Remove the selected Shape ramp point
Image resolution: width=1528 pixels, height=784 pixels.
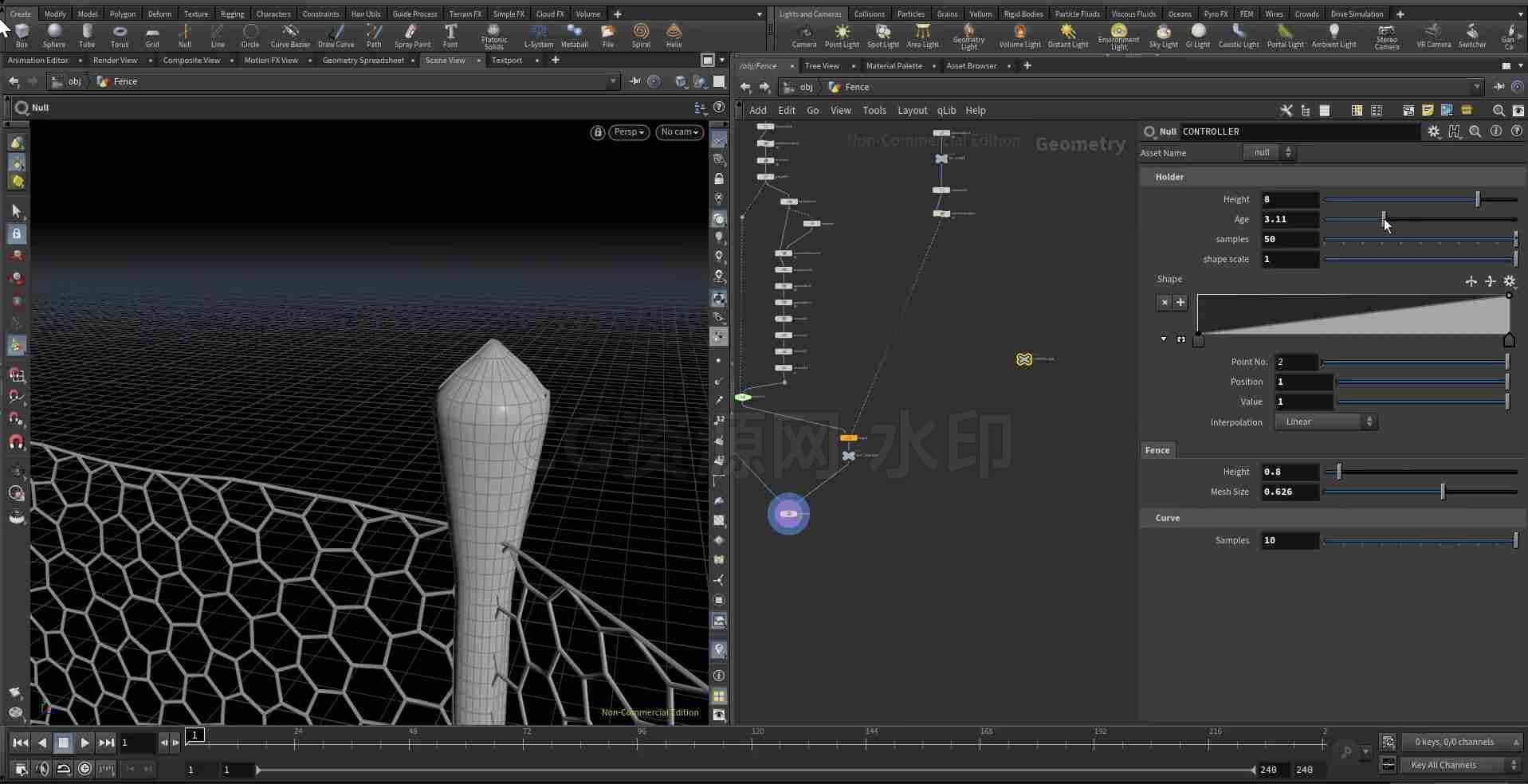[x=1165, y=303]
